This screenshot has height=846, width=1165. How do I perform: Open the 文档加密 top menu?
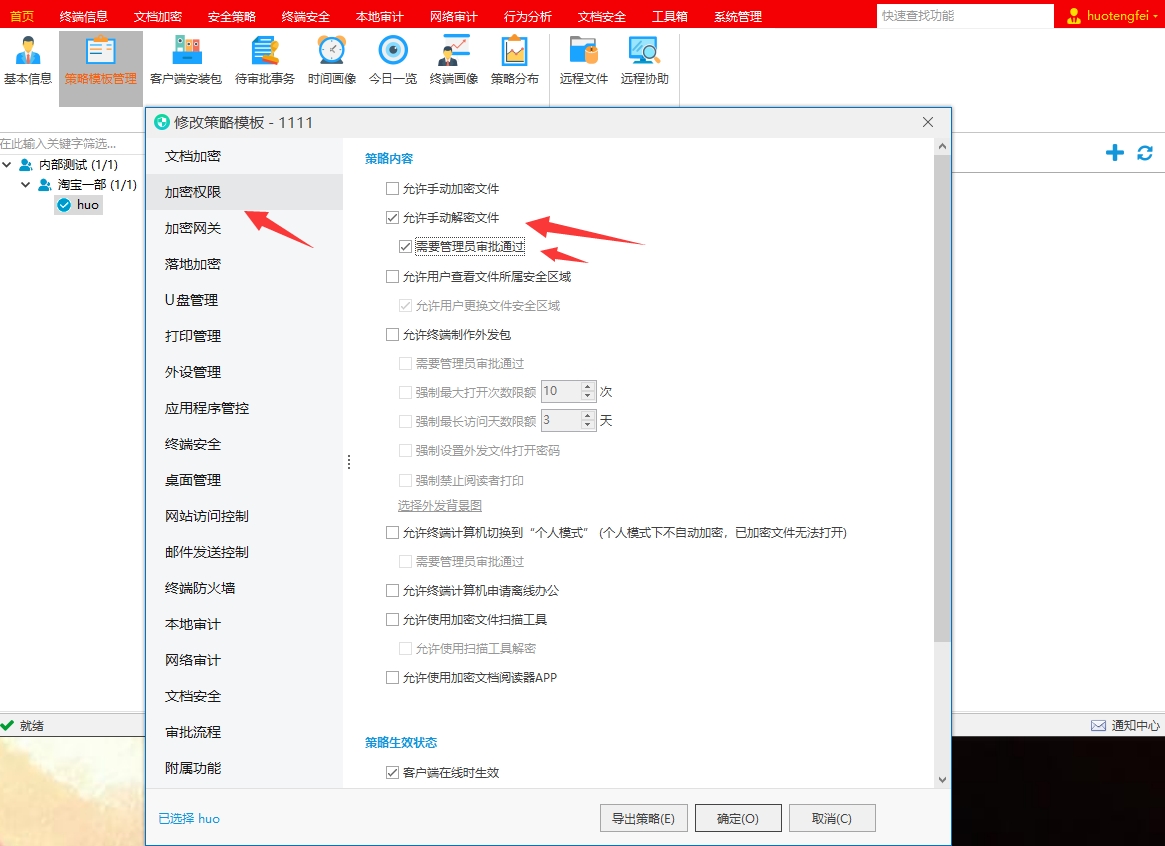(x=158, y=16)
